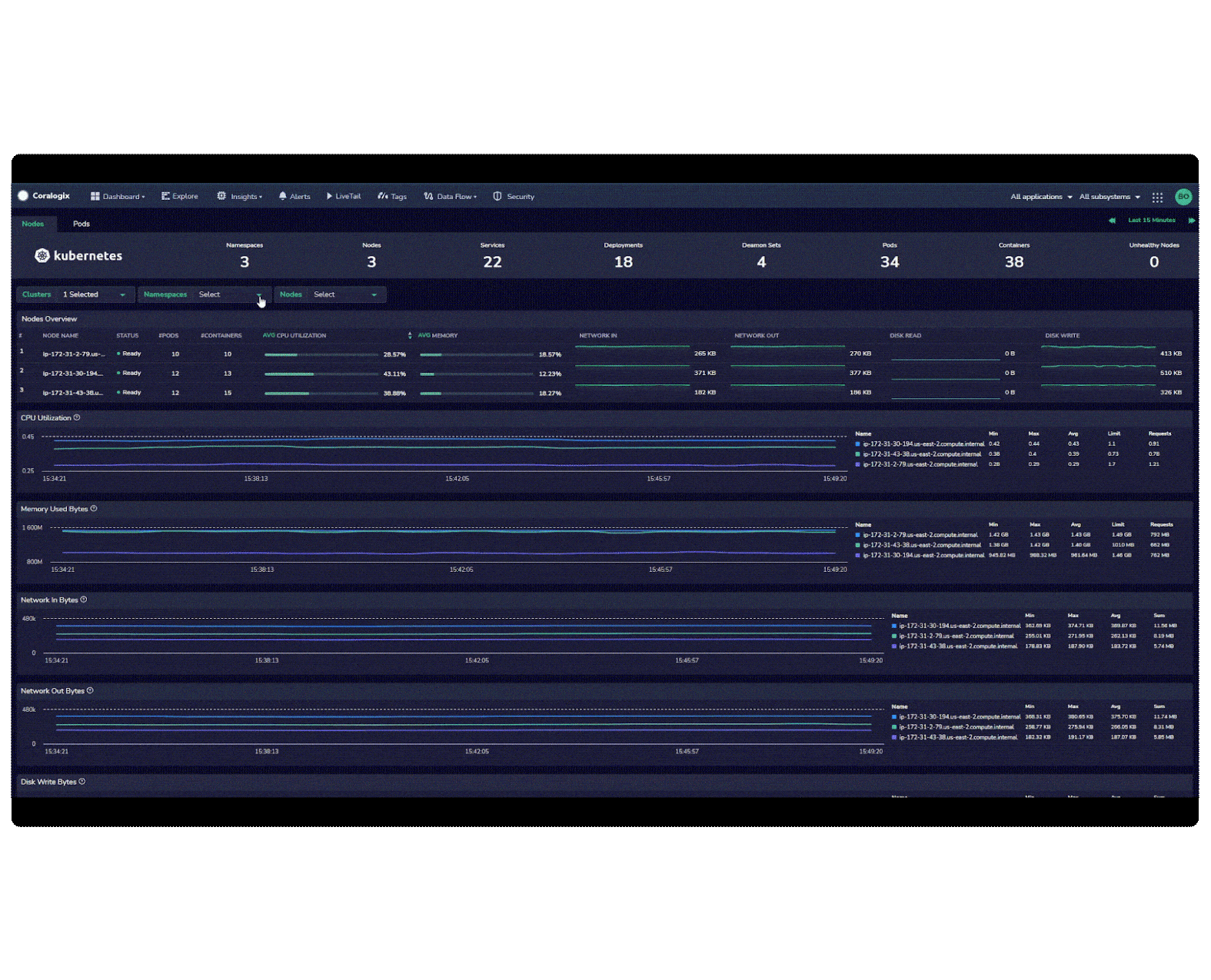Click the AVG MEMORY column header
This screenshot has width=1211, height=980.
[x=437, y=335]
